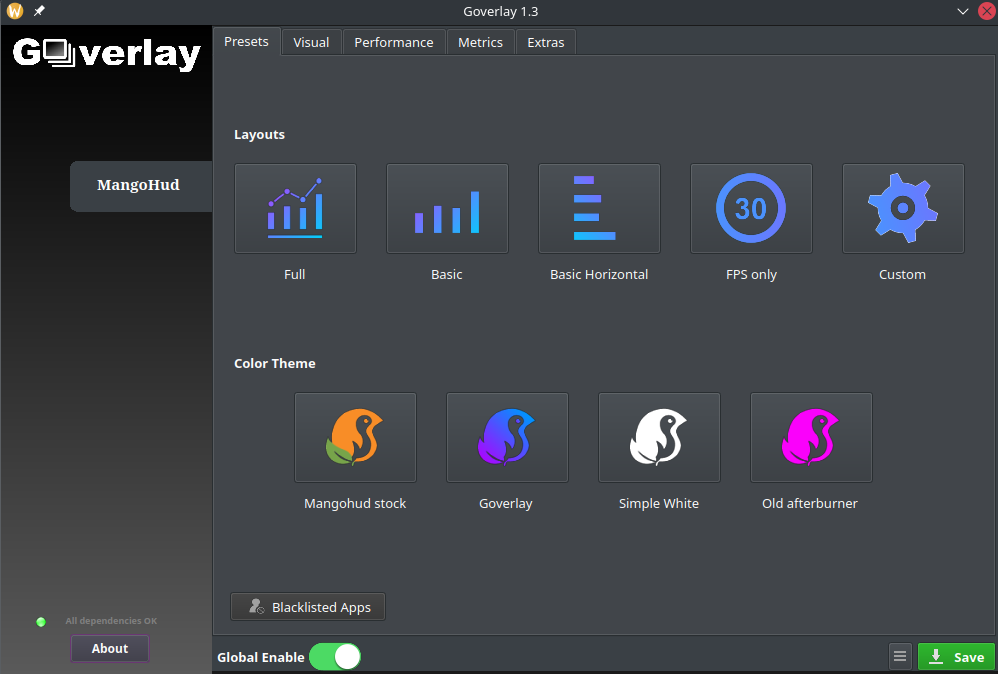Choose the Basic Horizontal layout icon
The image size is (998, 674).
coord(600,209)
